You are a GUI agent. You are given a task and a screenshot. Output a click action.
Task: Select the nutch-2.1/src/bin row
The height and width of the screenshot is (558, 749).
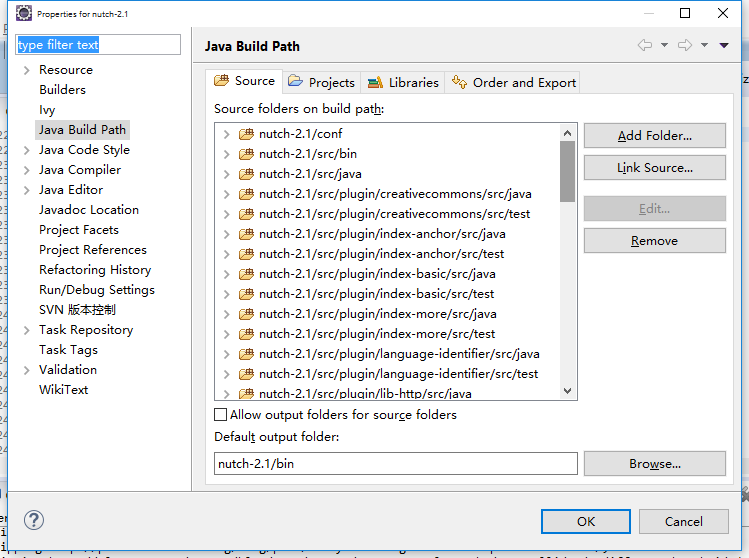pyautogui.click(x=308, y=154)
